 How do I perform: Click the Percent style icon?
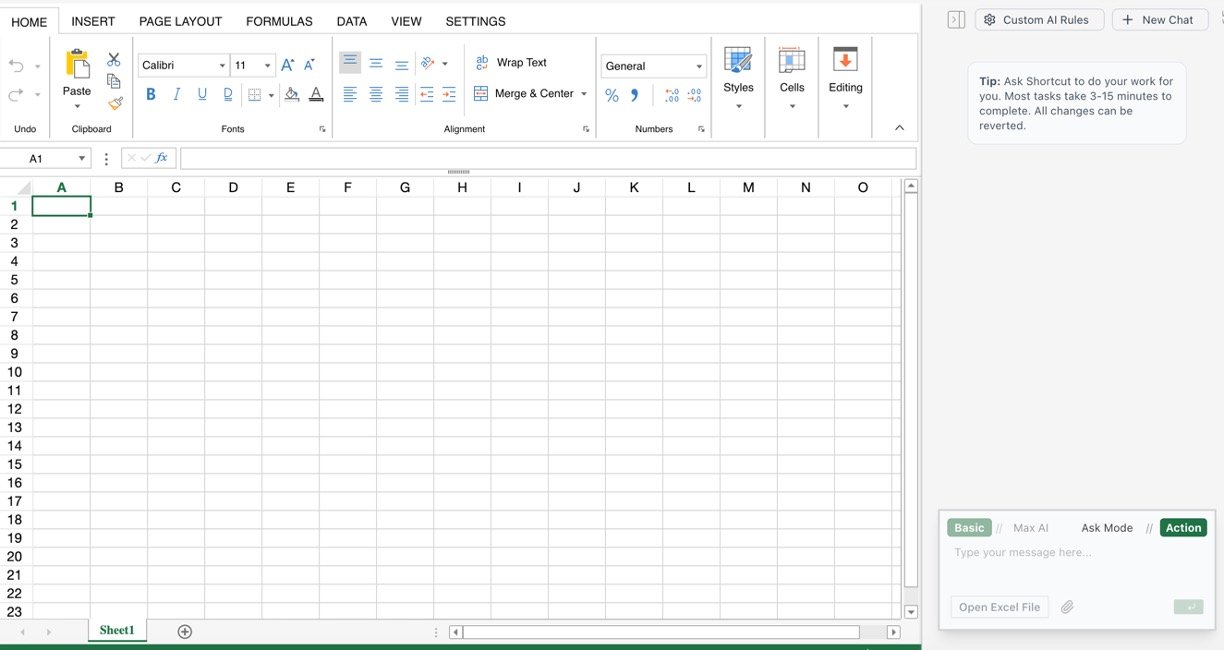point(612,95)
